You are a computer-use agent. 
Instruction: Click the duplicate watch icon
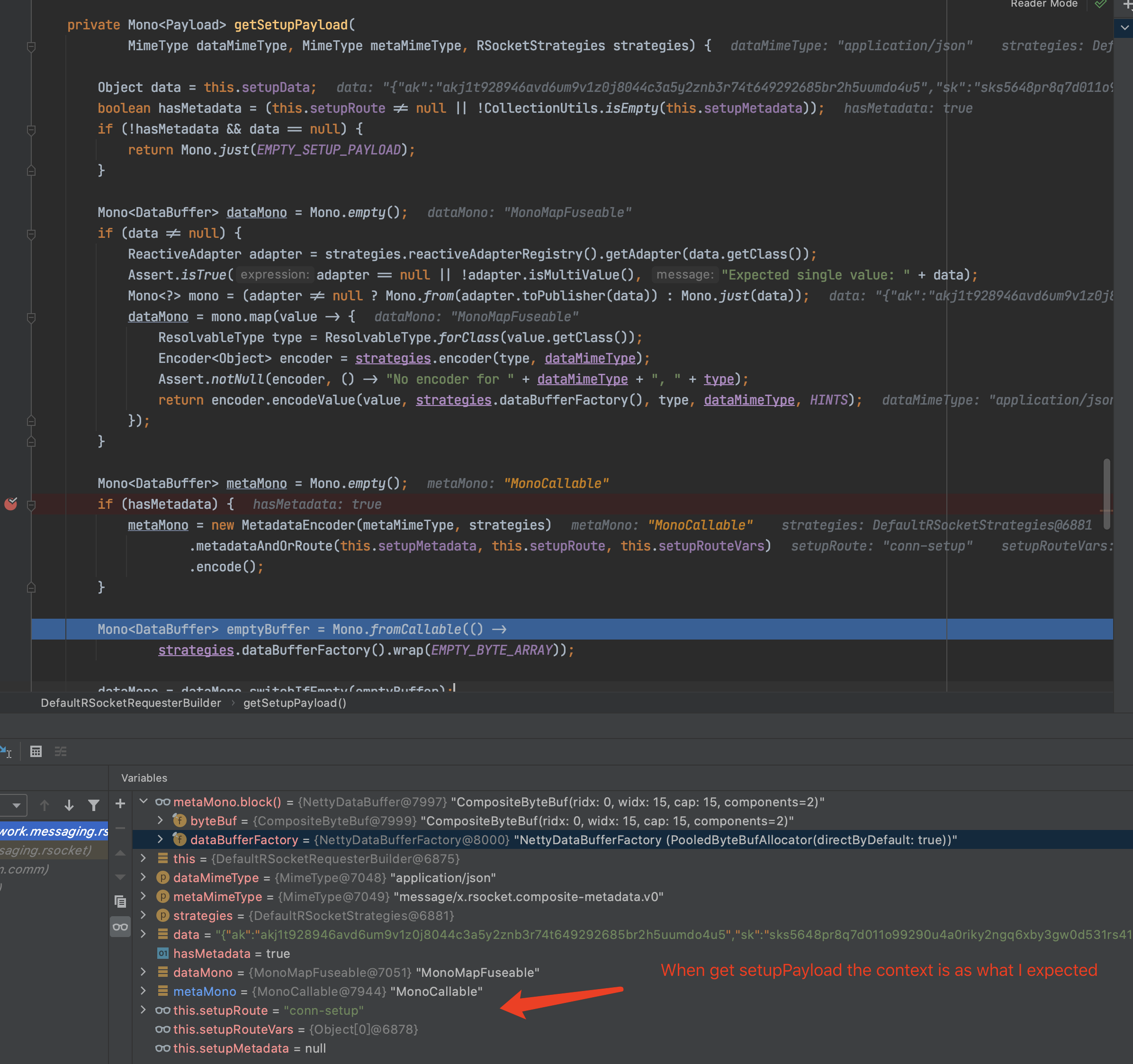click(120, 902)
